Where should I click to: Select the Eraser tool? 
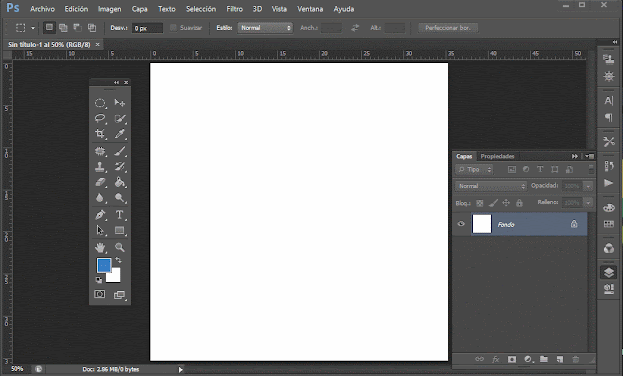[100, 182]
